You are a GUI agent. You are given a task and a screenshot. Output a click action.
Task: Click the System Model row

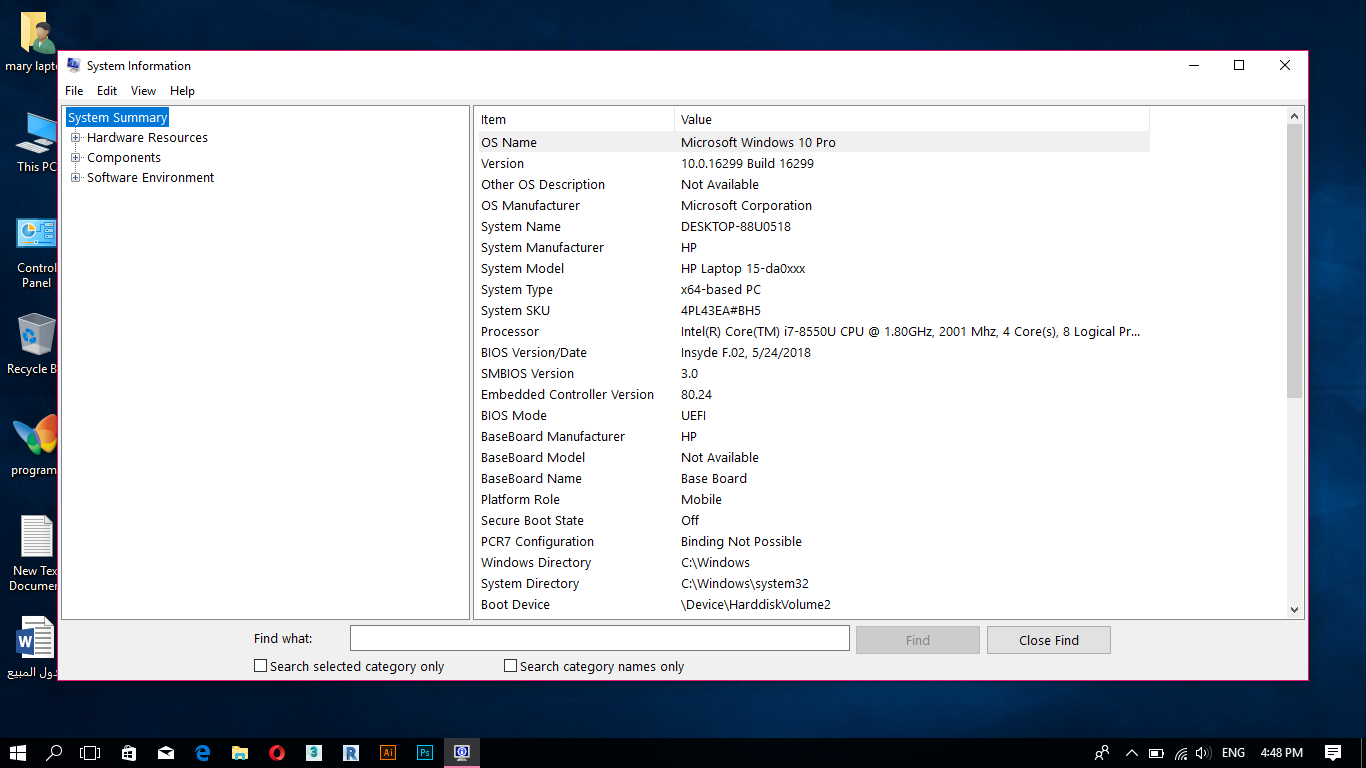point(813,268)
